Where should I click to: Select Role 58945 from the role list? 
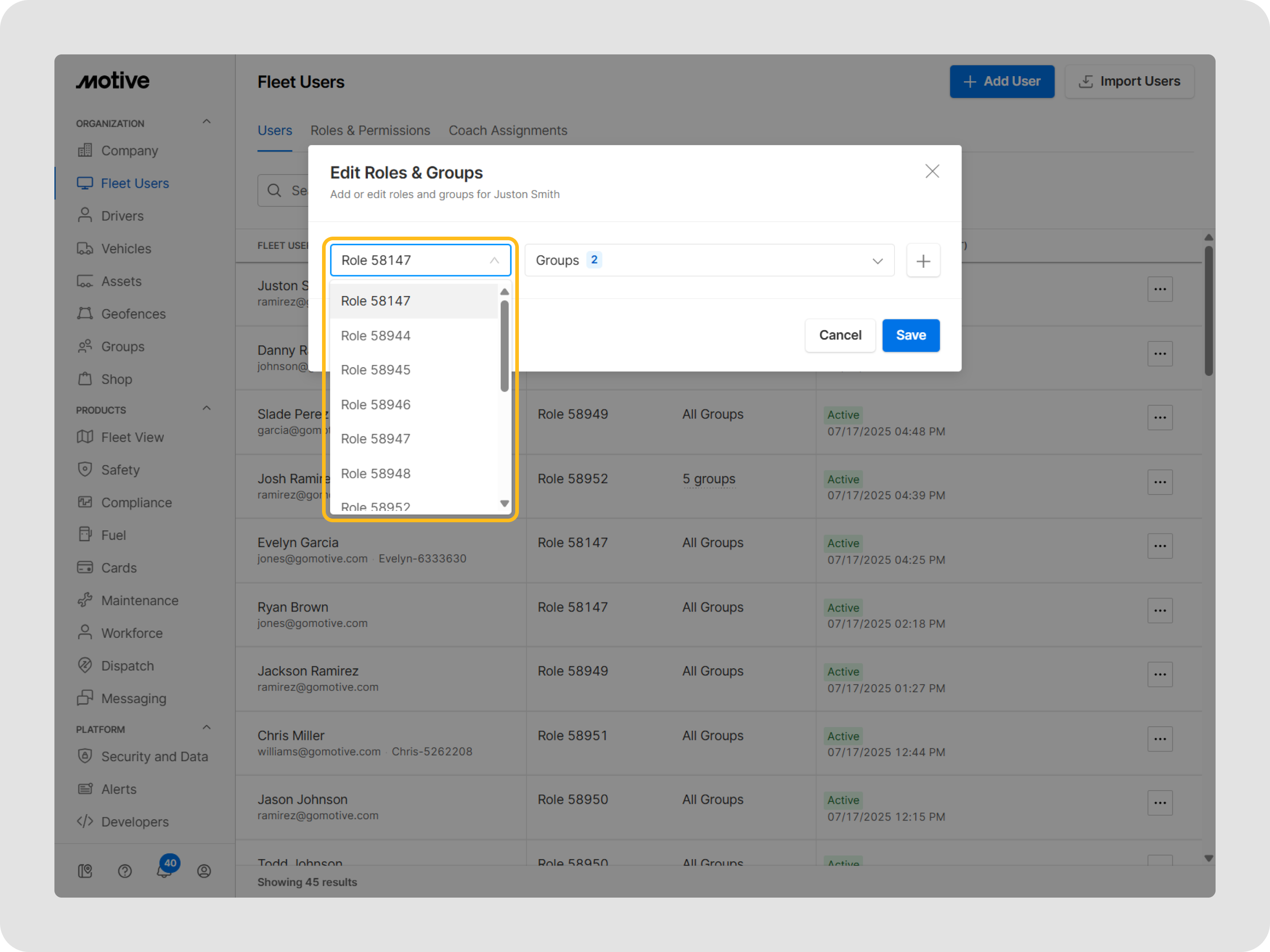(x=376, y=370)
